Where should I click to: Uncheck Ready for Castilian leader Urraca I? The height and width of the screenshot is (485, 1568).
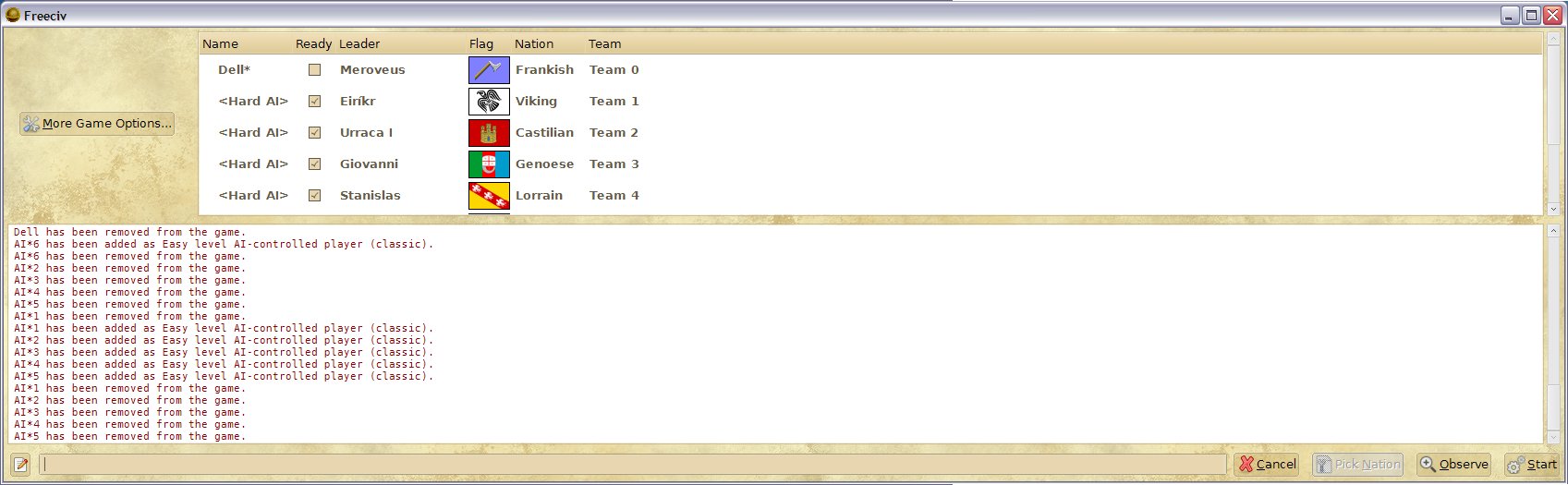[314, 133]
